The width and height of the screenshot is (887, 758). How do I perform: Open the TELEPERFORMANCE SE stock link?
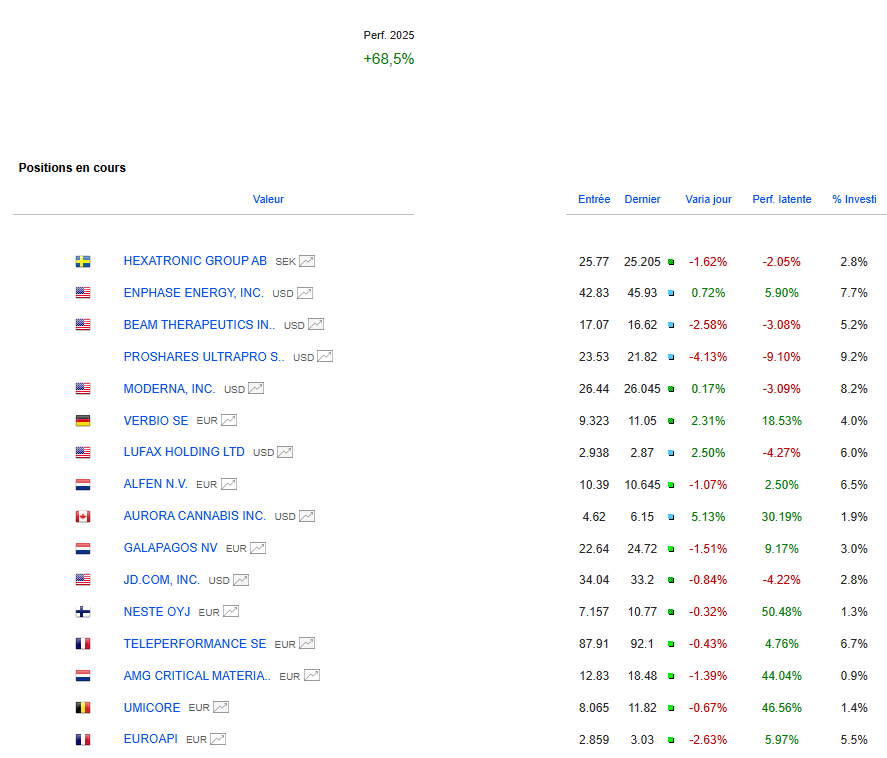pos(195,644)
